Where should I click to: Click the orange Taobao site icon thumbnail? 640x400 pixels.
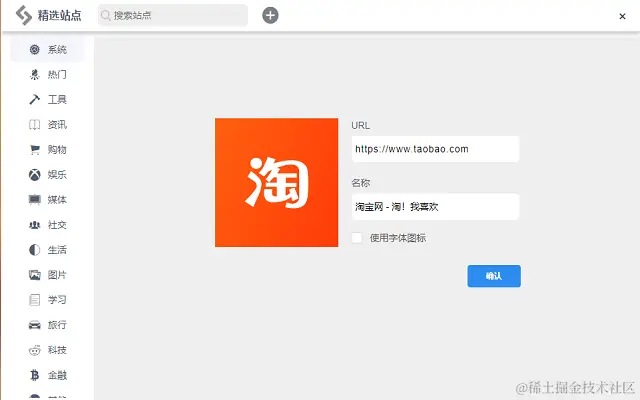276,182
